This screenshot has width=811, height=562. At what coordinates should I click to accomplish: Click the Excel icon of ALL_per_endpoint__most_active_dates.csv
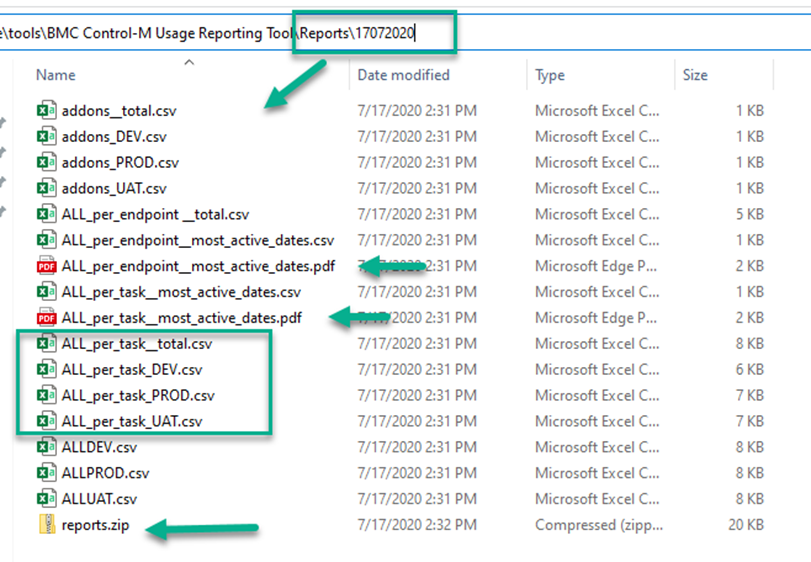(x=47, y=240)
